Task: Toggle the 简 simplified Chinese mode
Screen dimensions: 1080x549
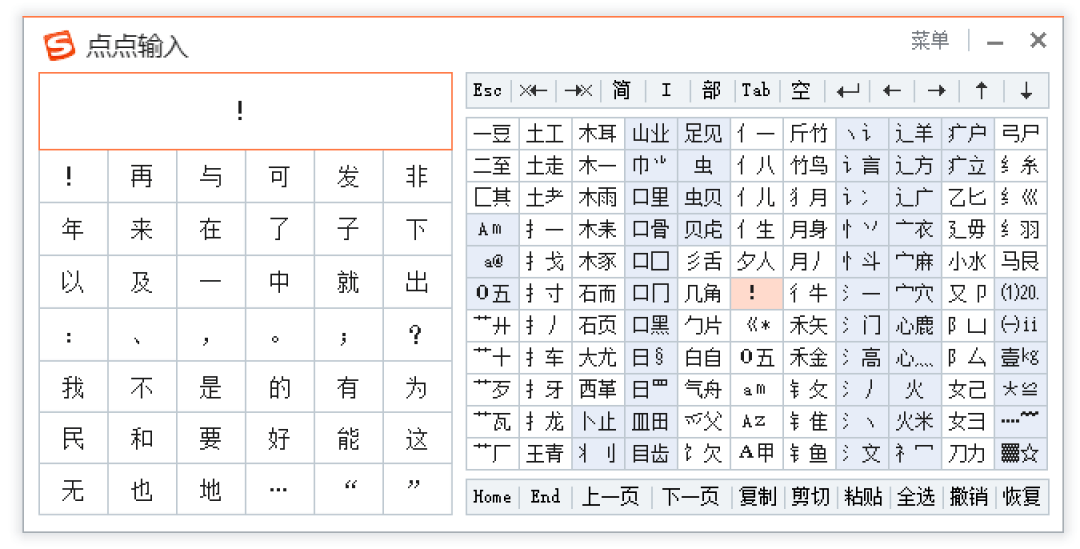Action: pos(622,91)
